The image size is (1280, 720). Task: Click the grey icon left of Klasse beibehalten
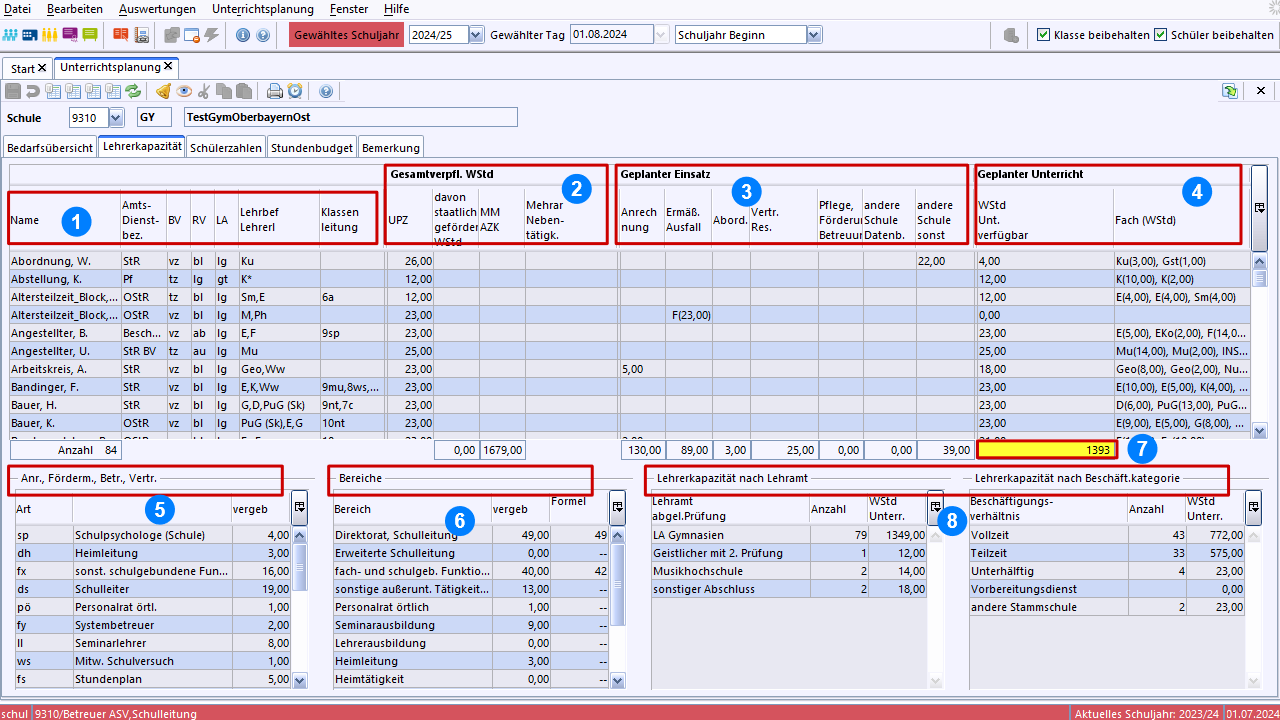tap(1011, 35)
